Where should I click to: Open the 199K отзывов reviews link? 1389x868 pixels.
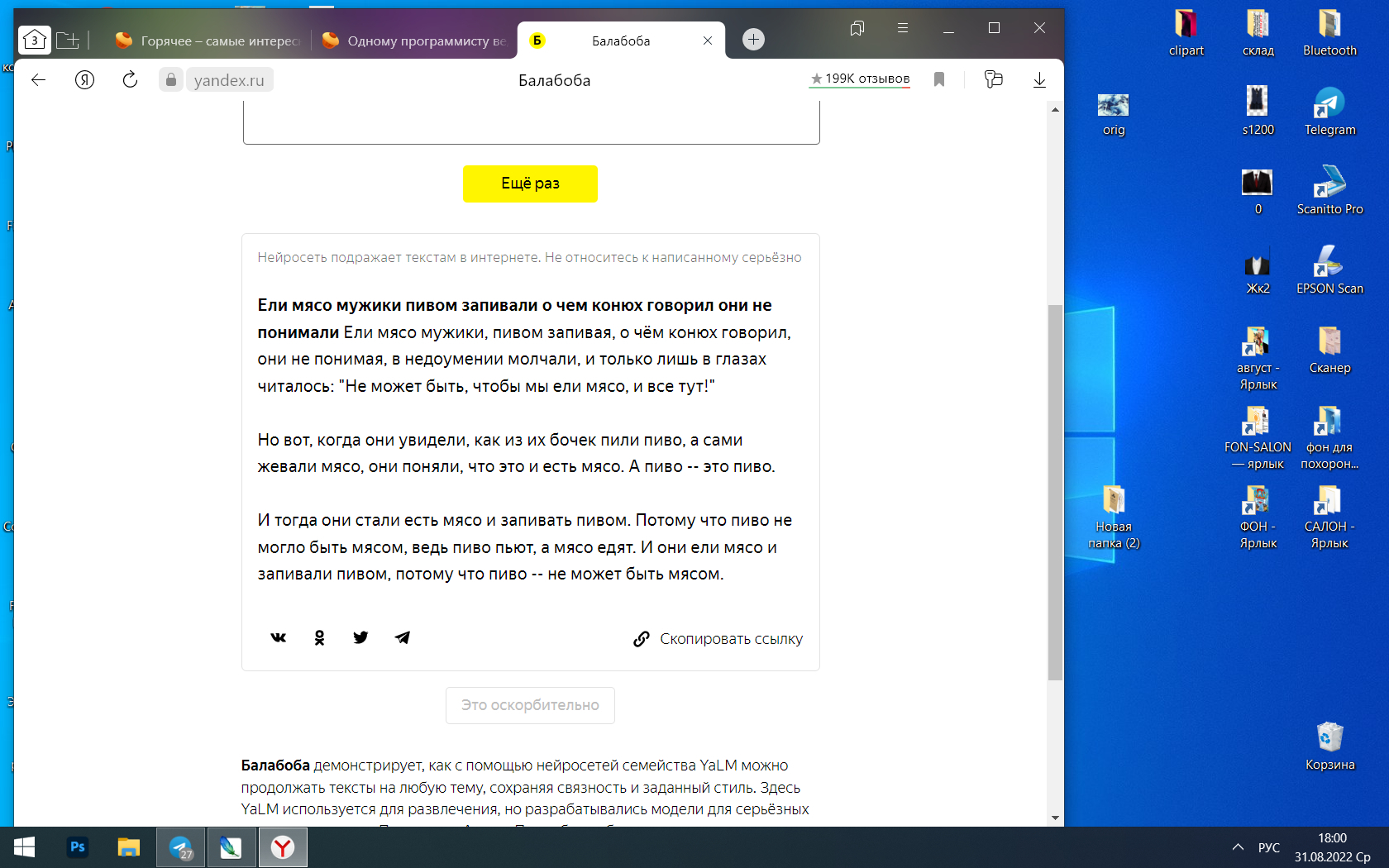(x=860, y=79)
